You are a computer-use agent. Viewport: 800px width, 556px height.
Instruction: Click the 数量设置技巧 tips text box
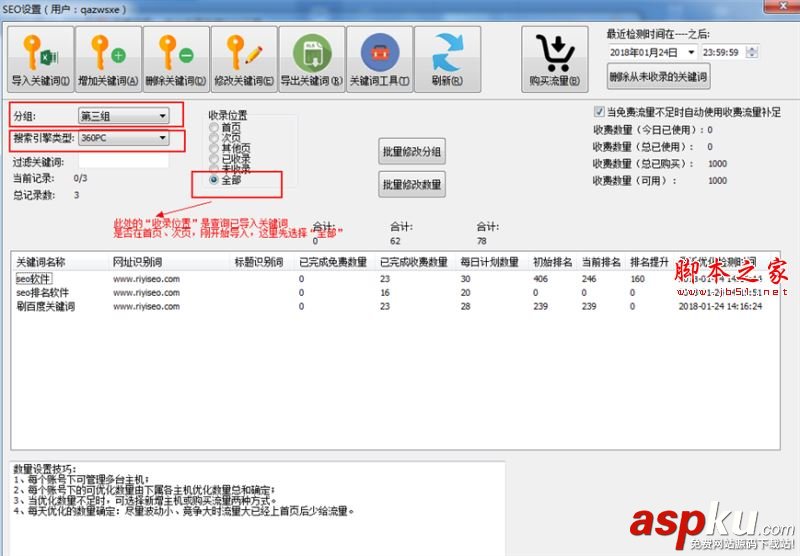pyautogui.click(x=258, y=508)
